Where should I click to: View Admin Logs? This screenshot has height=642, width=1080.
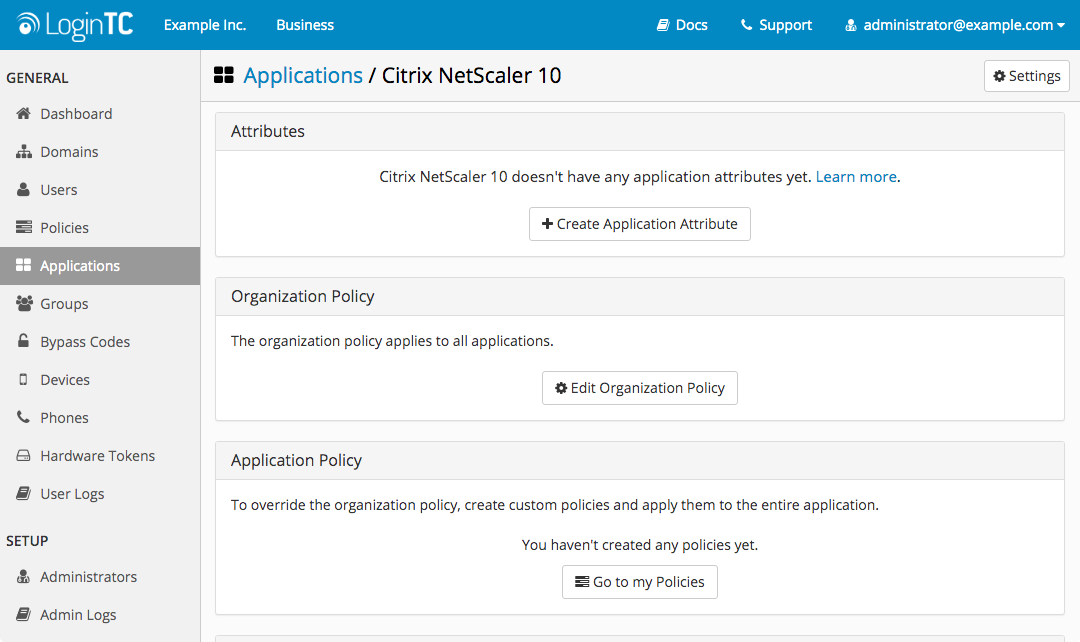(100, 614)
